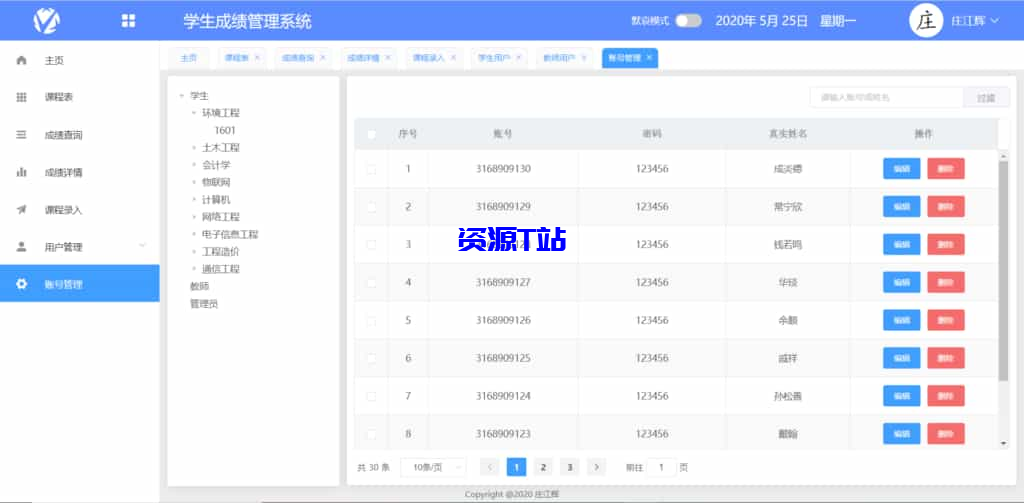1024x503 pixels.
Task: Click the bar chart icon beside 成绩详情
Action: 22,172
